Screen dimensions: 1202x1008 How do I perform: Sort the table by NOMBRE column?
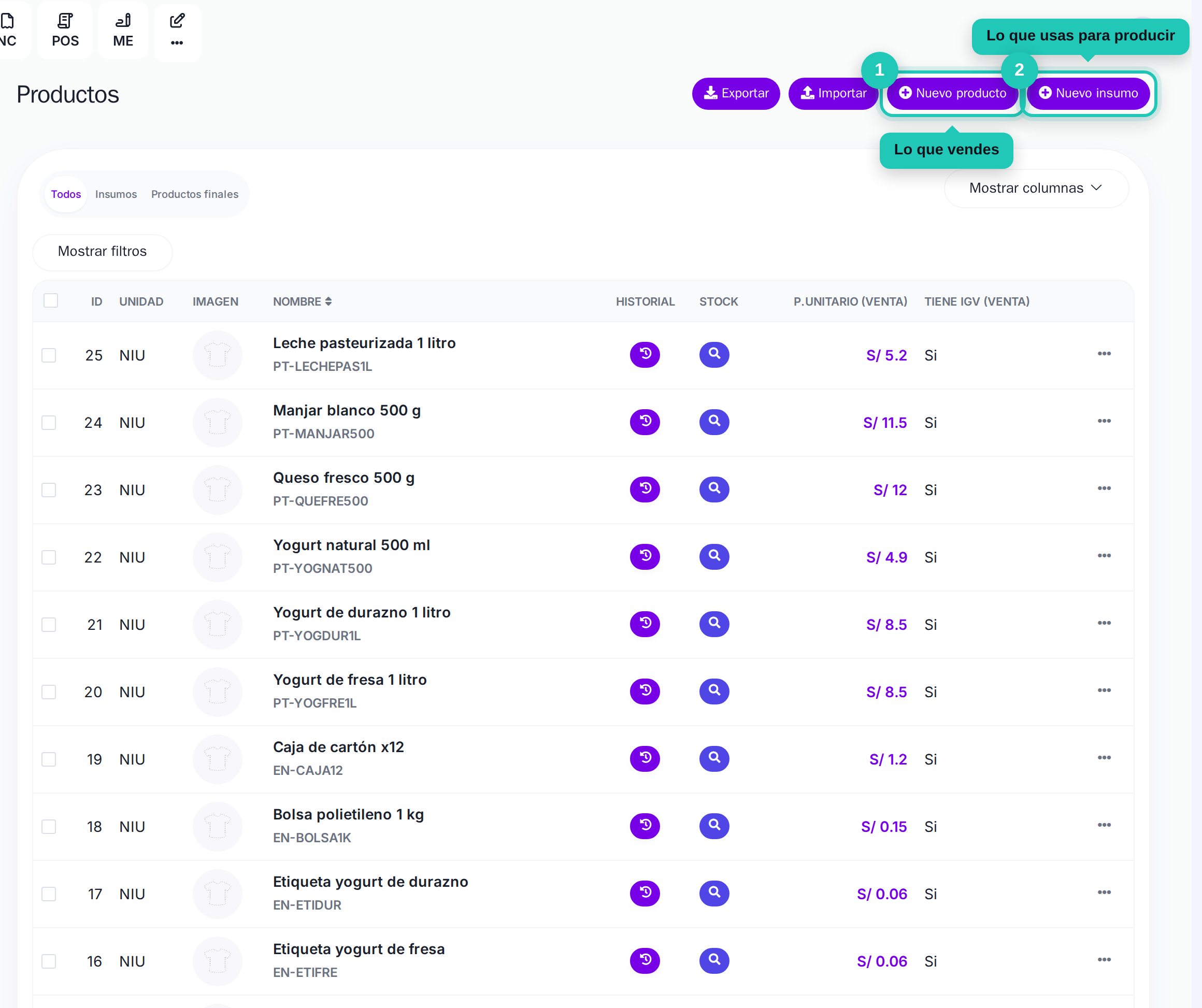(x=302, y=301)
